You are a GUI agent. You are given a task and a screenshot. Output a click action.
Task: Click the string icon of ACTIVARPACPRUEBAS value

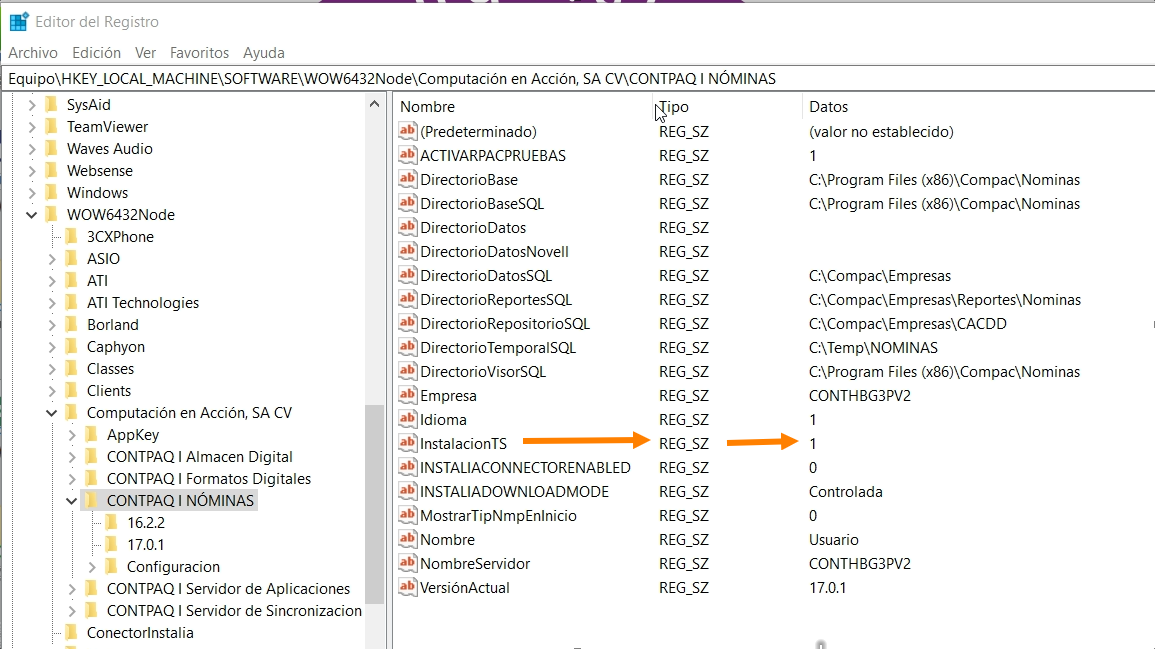point(407,155)
